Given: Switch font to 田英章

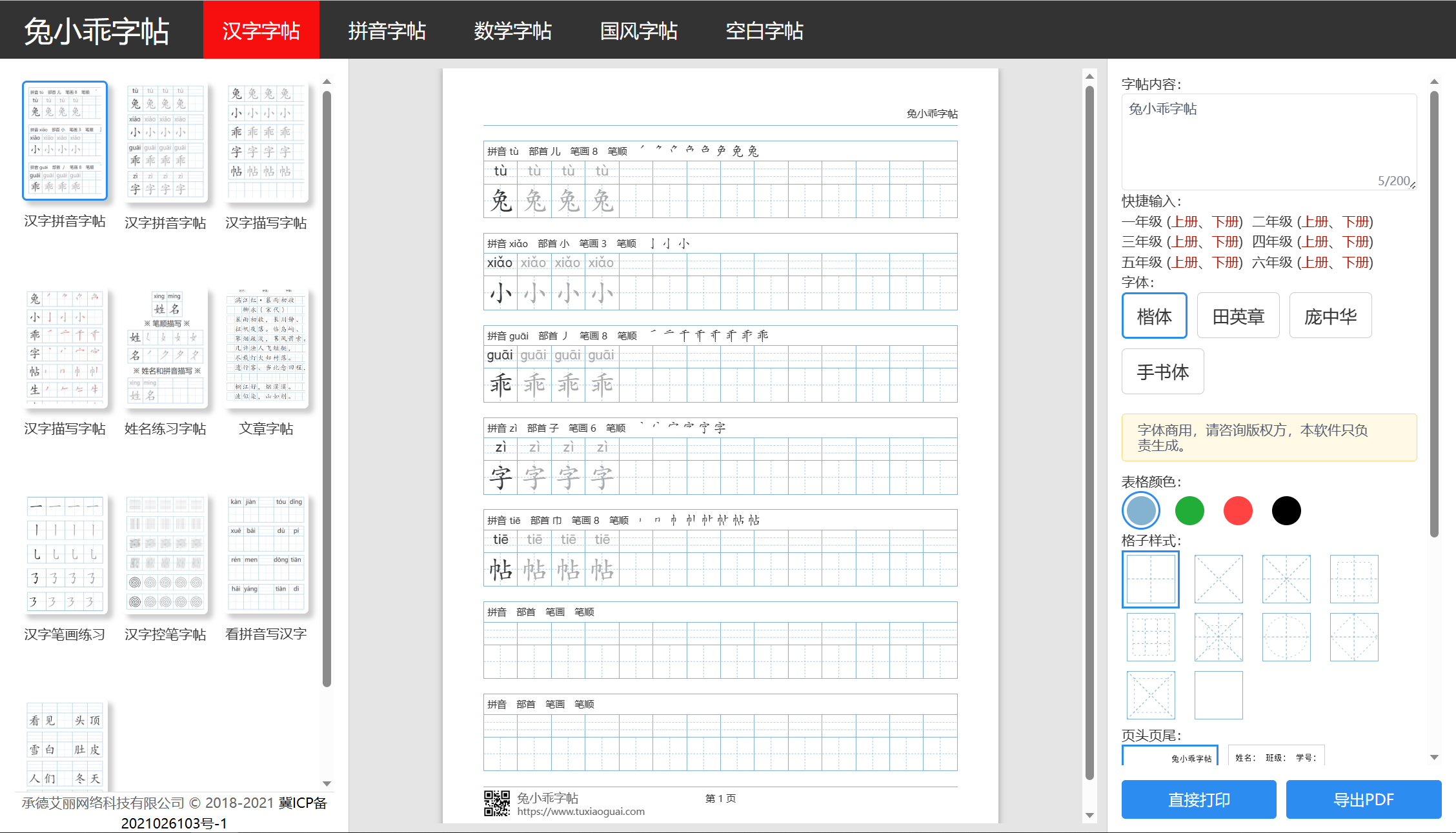Looking at the screenshot, I should tap(1238, 316).
